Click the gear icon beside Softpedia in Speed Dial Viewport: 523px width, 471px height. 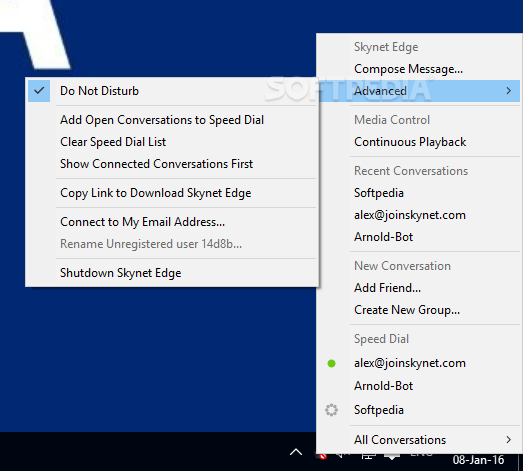pyautogui.click(x=331, y=410)
